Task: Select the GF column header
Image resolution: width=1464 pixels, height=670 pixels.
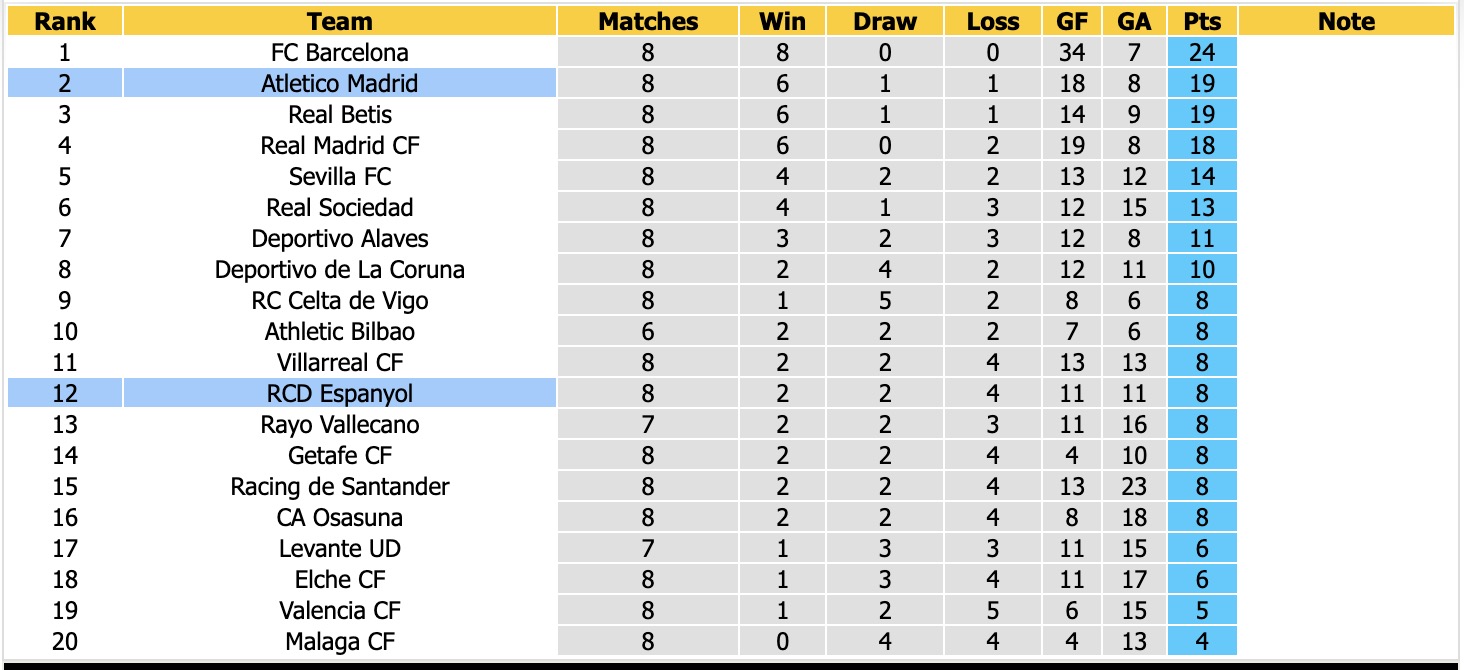Action: coord(1072,21)
